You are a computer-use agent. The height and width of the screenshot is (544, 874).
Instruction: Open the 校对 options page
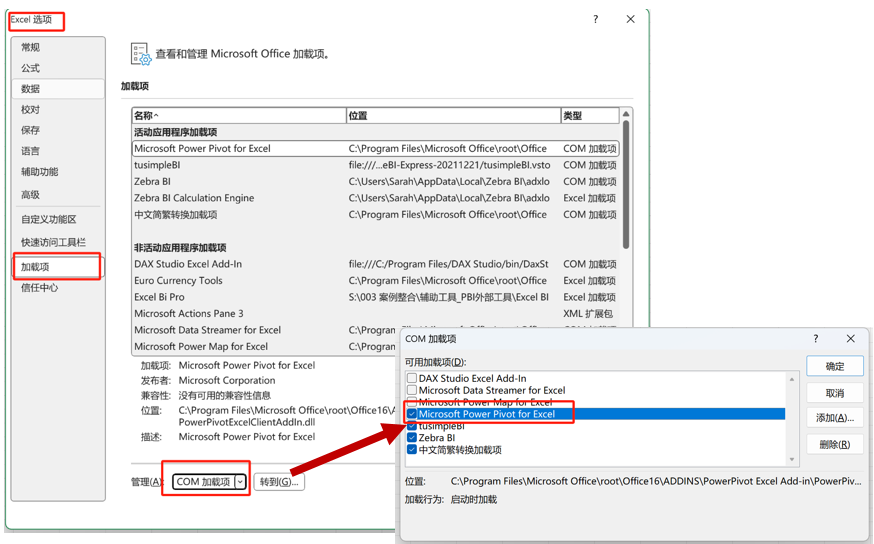[58, 109]
